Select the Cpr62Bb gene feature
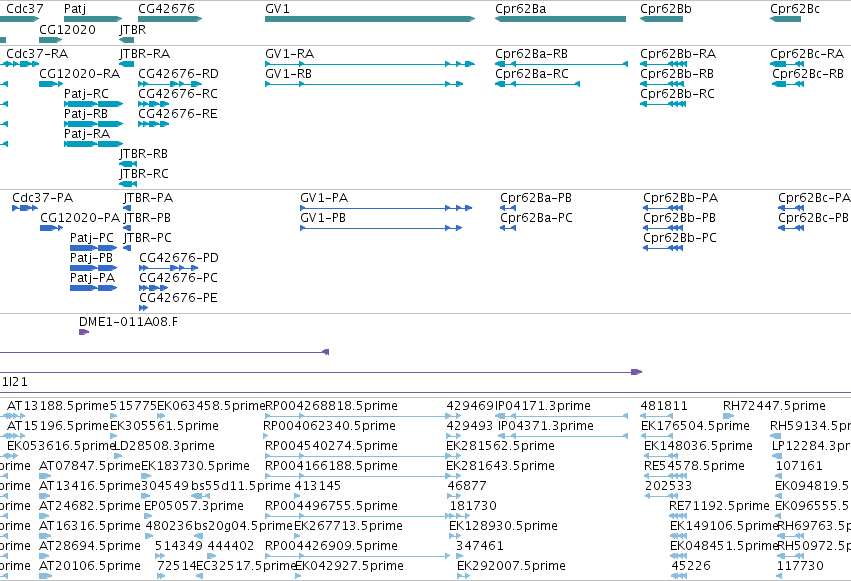 (661, 19)
